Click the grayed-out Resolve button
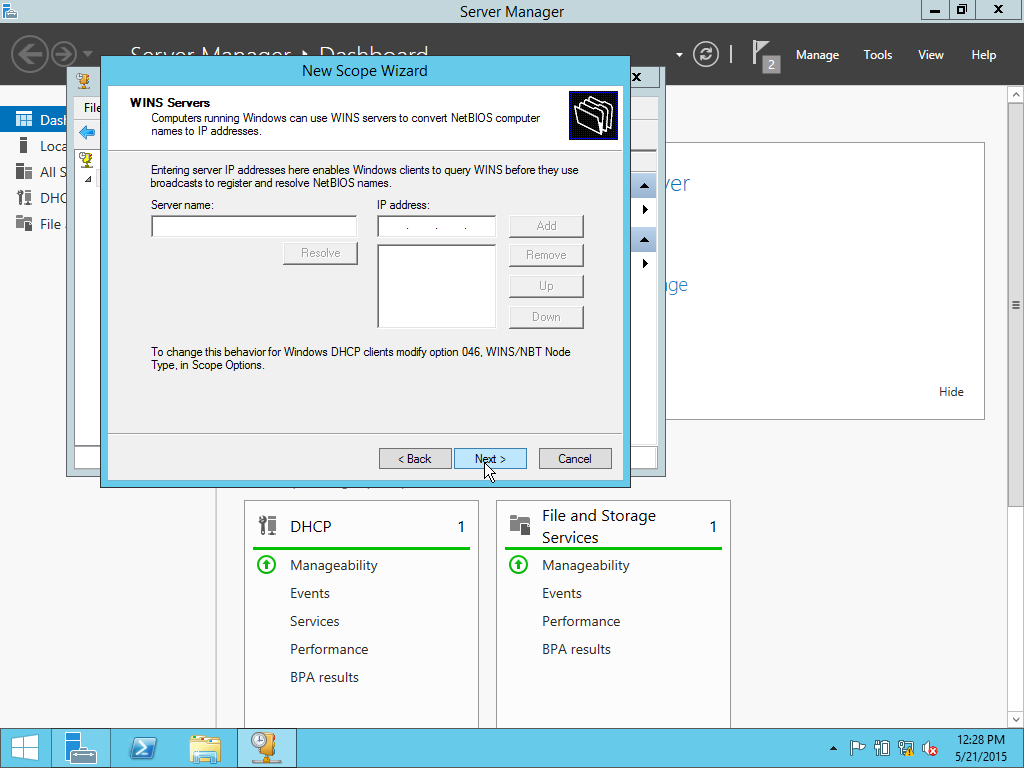Image resolution: width=1024 pixels, height=768 pixels. [x=321, y=253]
